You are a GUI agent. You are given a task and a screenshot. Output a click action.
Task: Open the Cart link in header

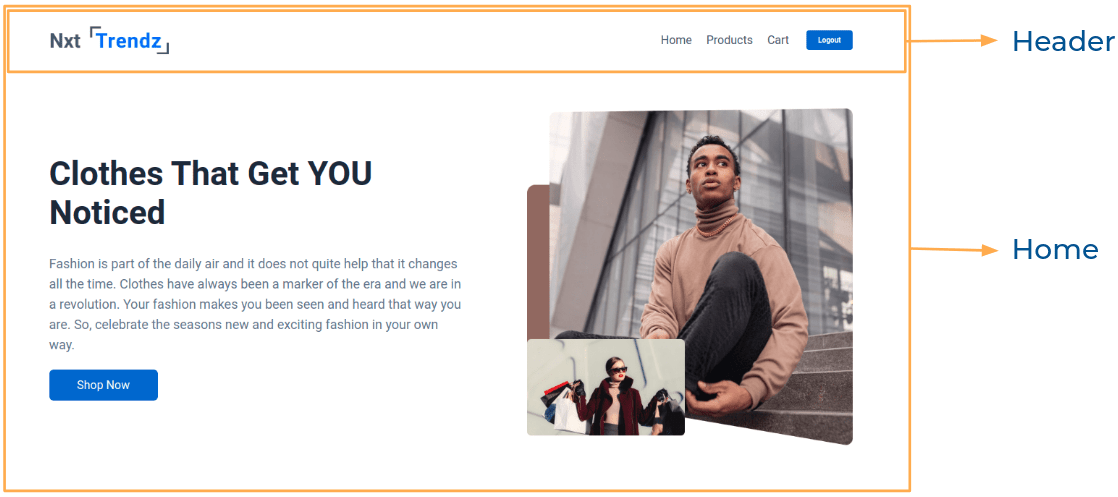(778, 40)
